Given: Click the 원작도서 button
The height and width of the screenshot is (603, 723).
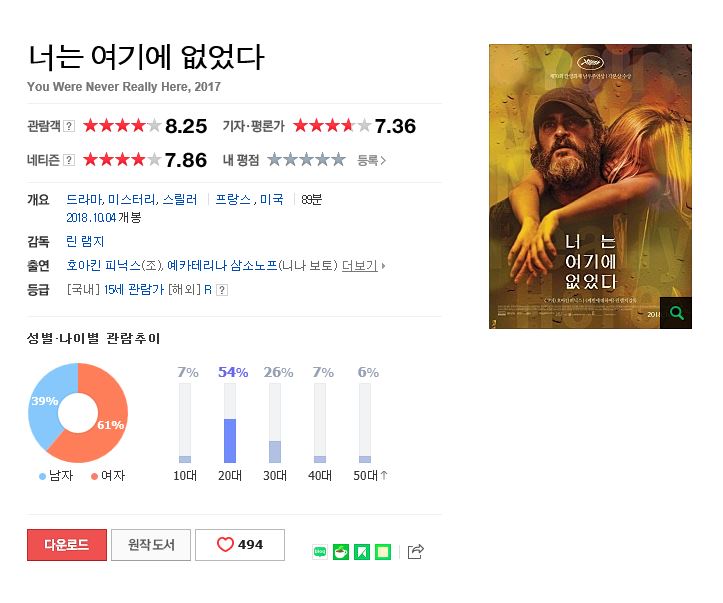Looking at the screenshot, I should coord(151,545).
